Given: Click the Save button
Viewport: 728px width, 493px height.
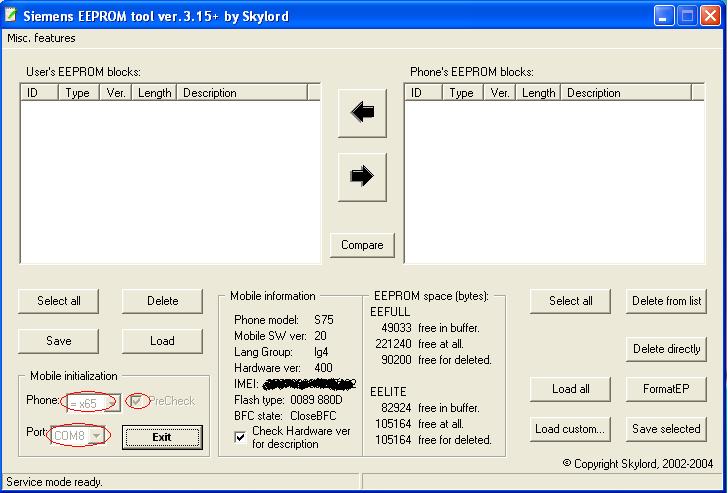Looking at the screenshot, I should coord(58,341).
